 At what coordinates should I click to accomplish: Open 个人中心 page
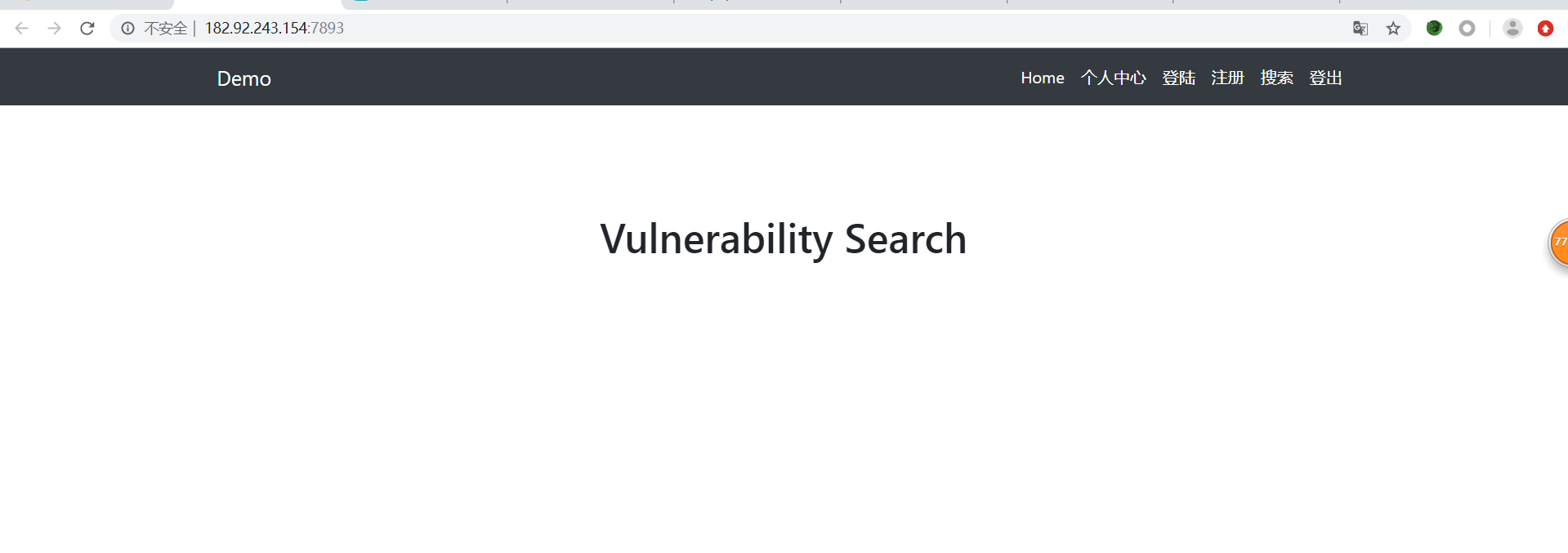click(1113, 78)
